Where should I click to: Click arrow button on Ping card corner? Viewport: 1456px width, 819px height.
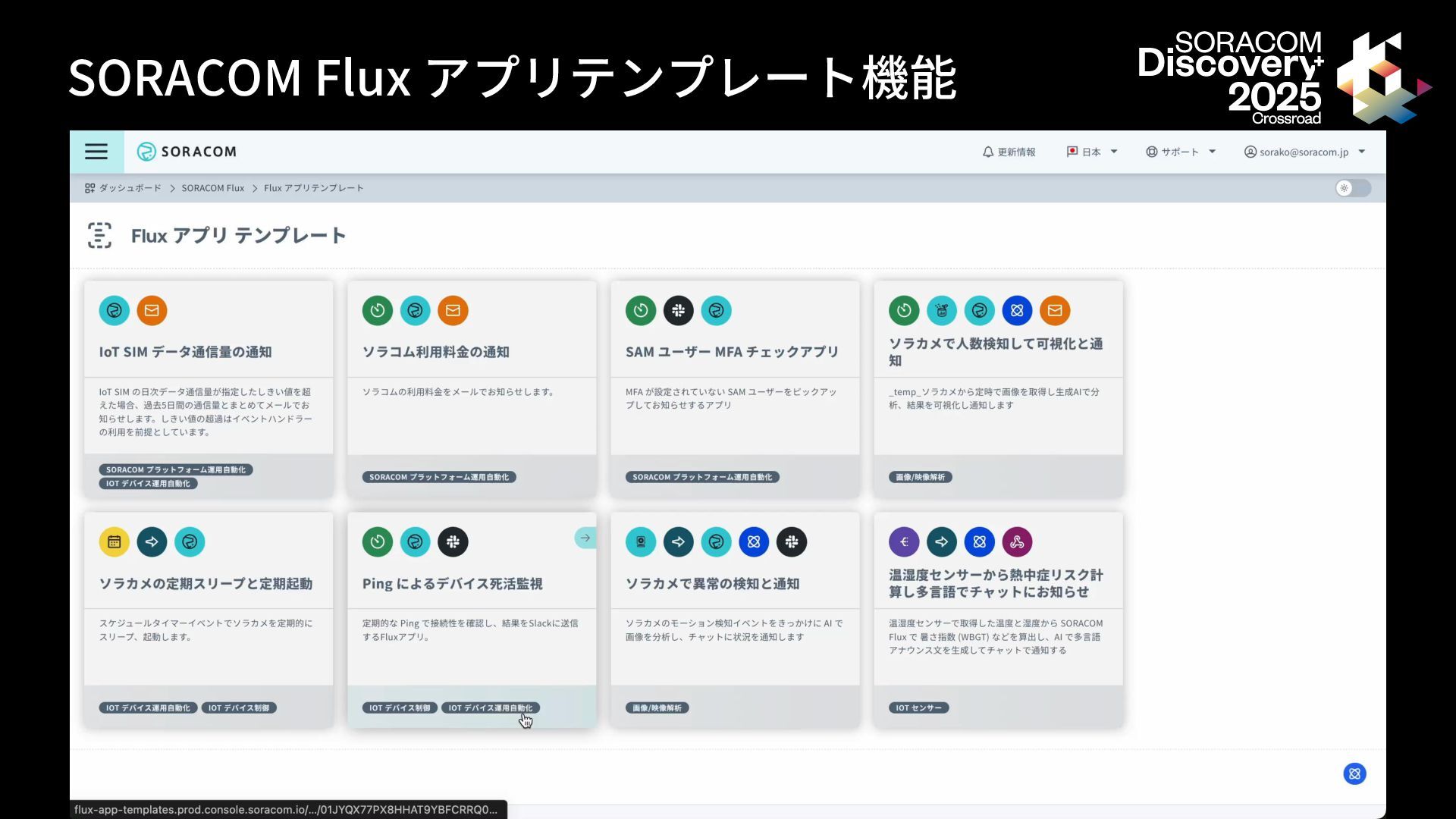[x=585, y=538]
